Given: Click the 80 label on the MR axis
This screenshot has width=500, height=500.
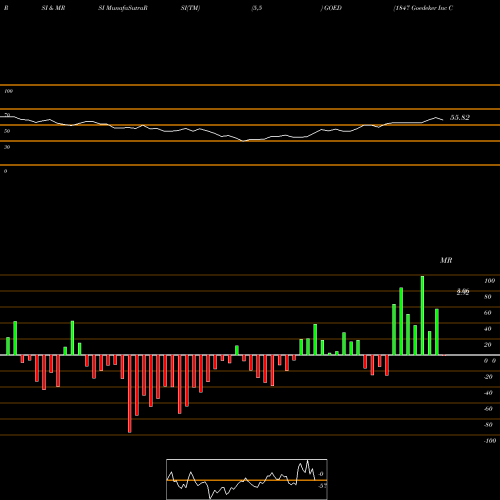Looking at the screenshot, I should click(x=488, y=297).
